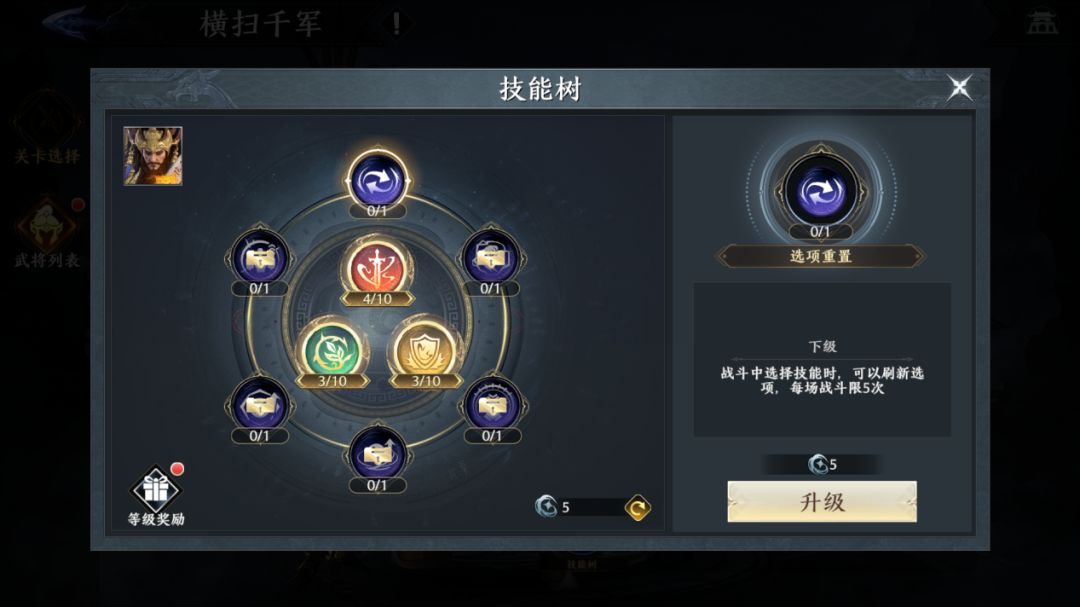Click the gold reset arrow beside skill points
Screen dimensions: 1080x607
tap(638, 508)
